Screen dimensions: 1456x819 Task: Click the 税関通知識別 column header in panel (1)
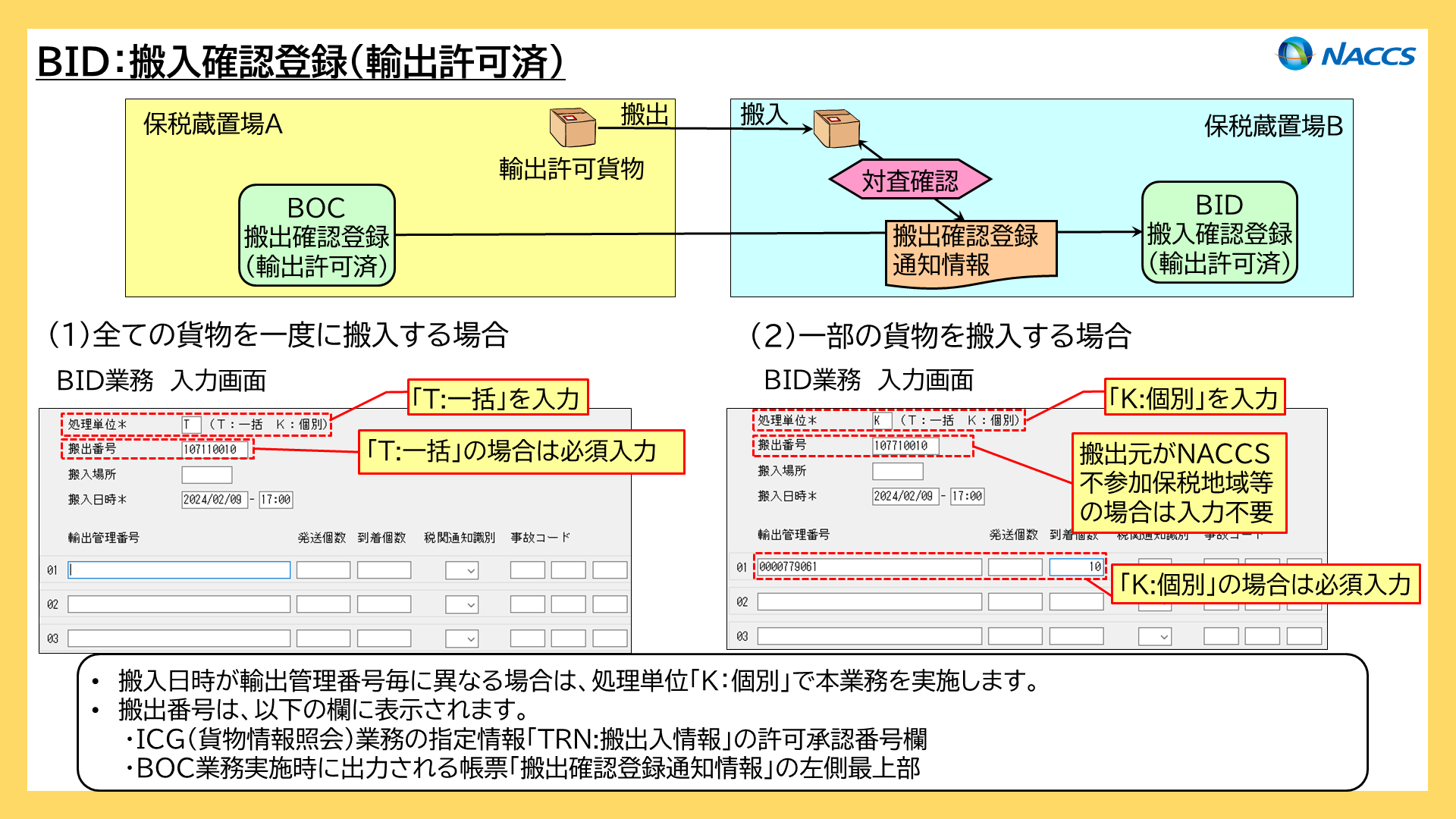460,538
